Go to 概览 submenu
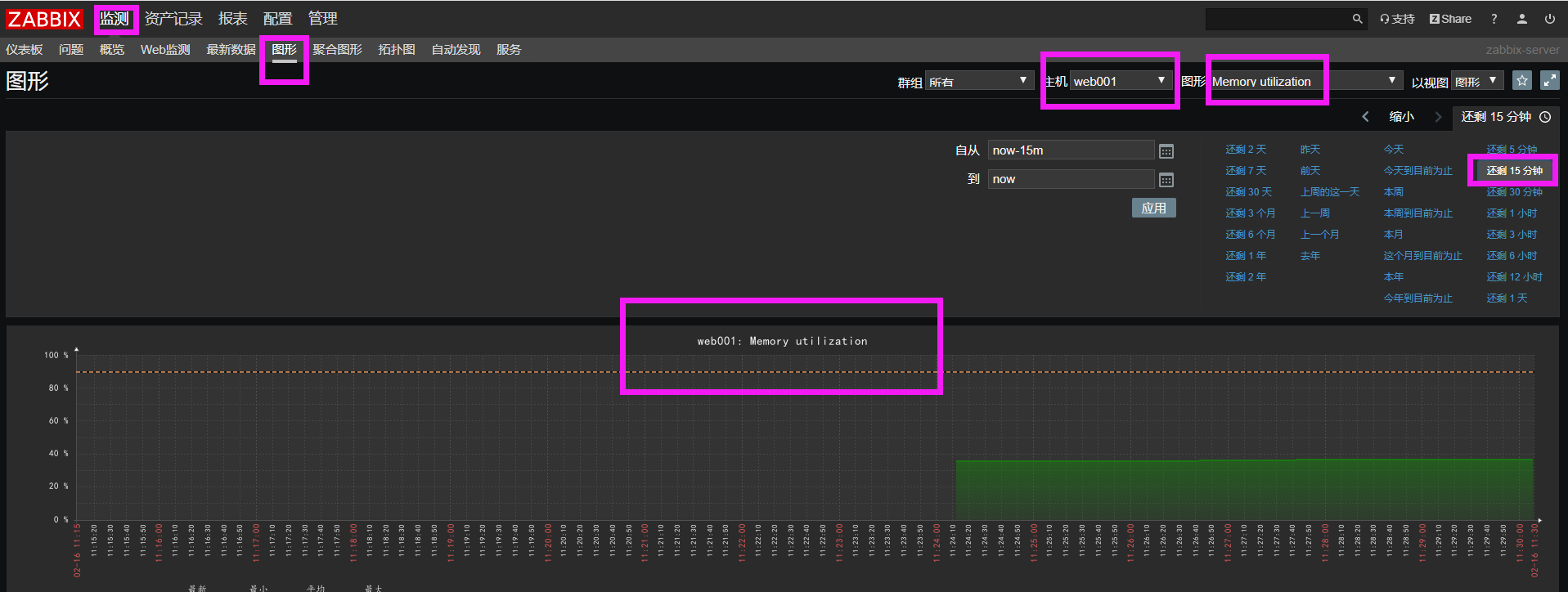The width and height of the screenshot is (1568, 592). pyautogui.click(x=112, y=50)
